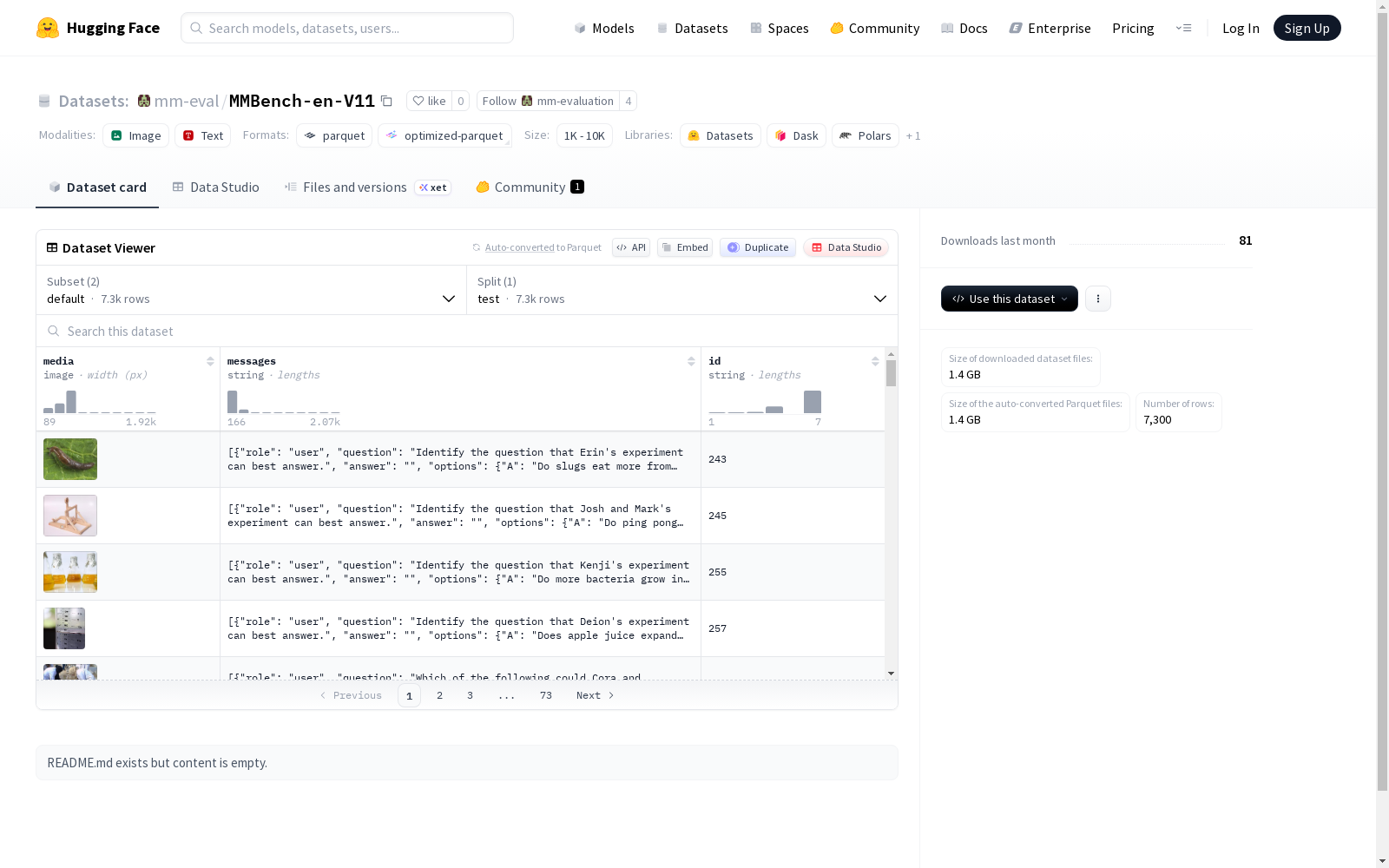The image size is (1389, 868).
Task: Click the navigation overflow menu icon
Action: pyautogui.click(x=1183, y=28)
